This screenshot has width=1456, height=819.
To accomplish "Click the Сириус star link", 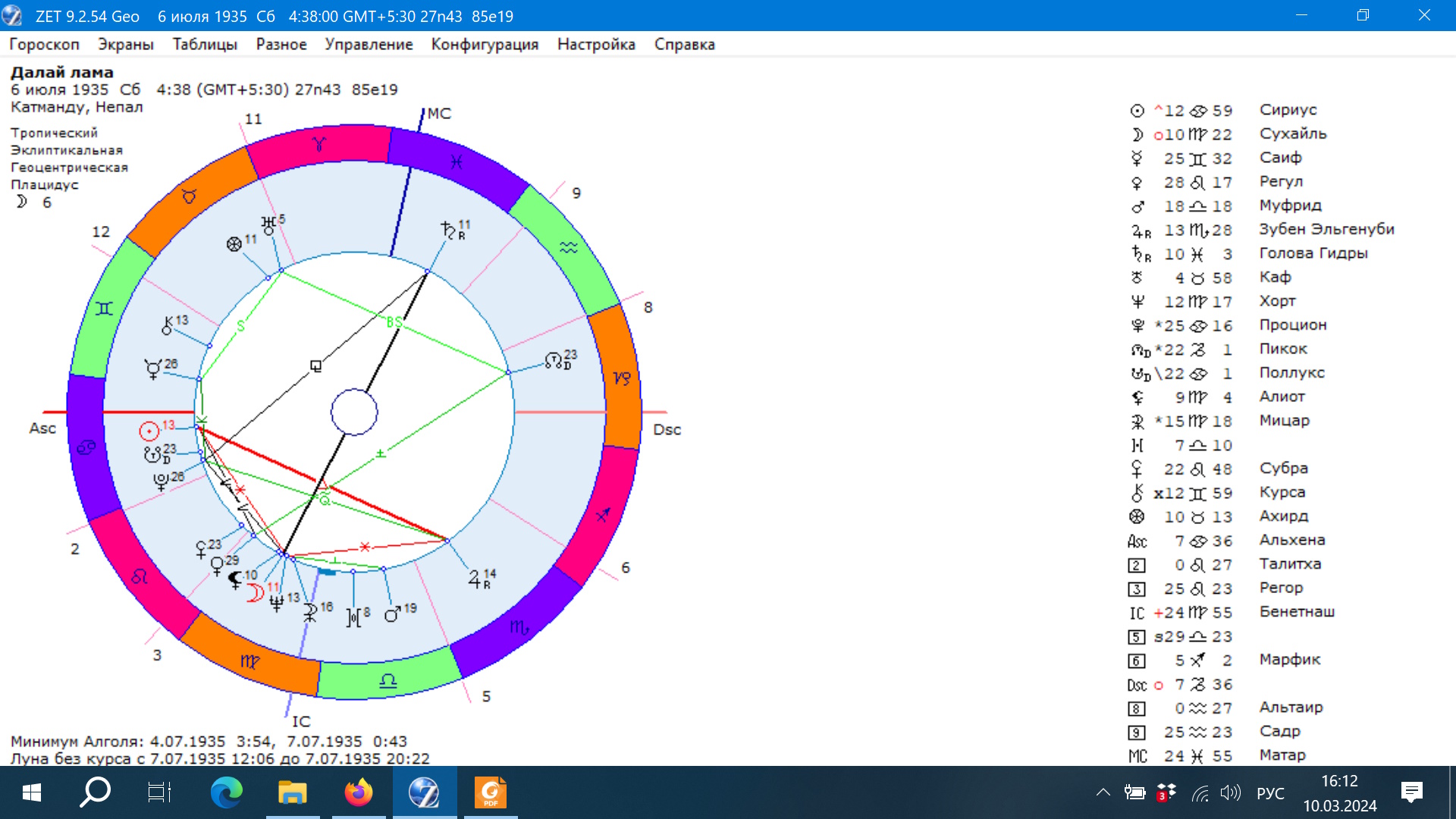I will point(1288,110).
